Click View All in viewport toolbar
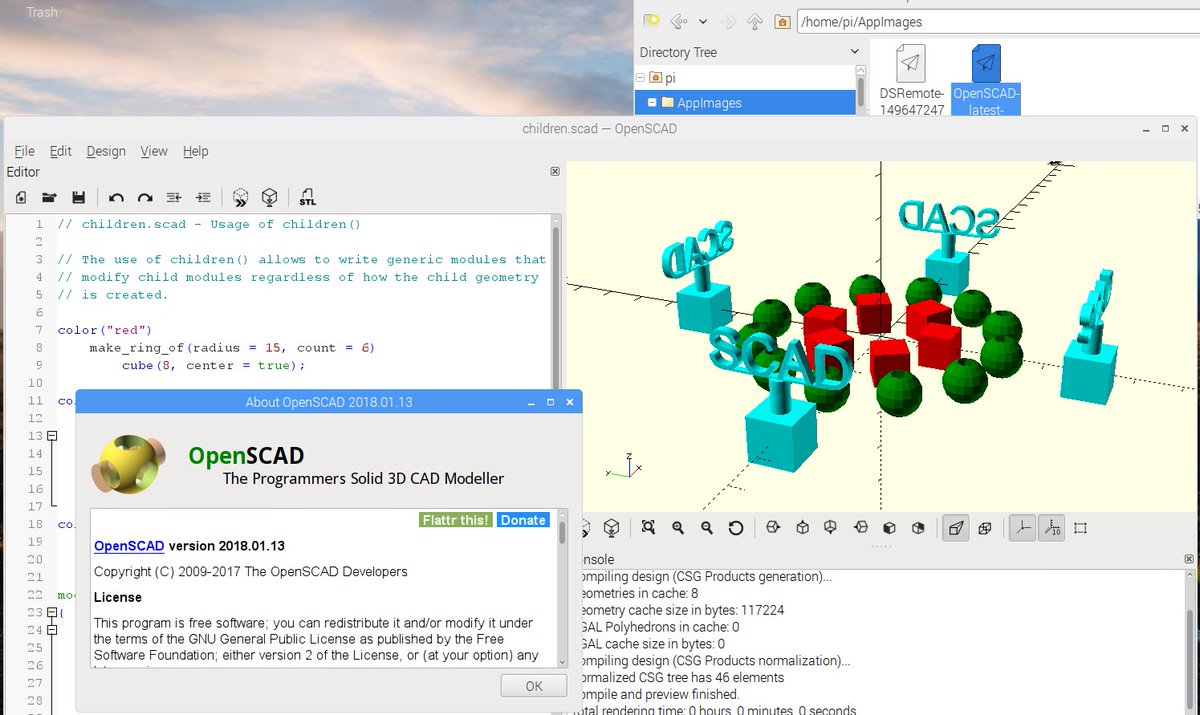Viewport: 1200px width, 715px height. [649, 528]
